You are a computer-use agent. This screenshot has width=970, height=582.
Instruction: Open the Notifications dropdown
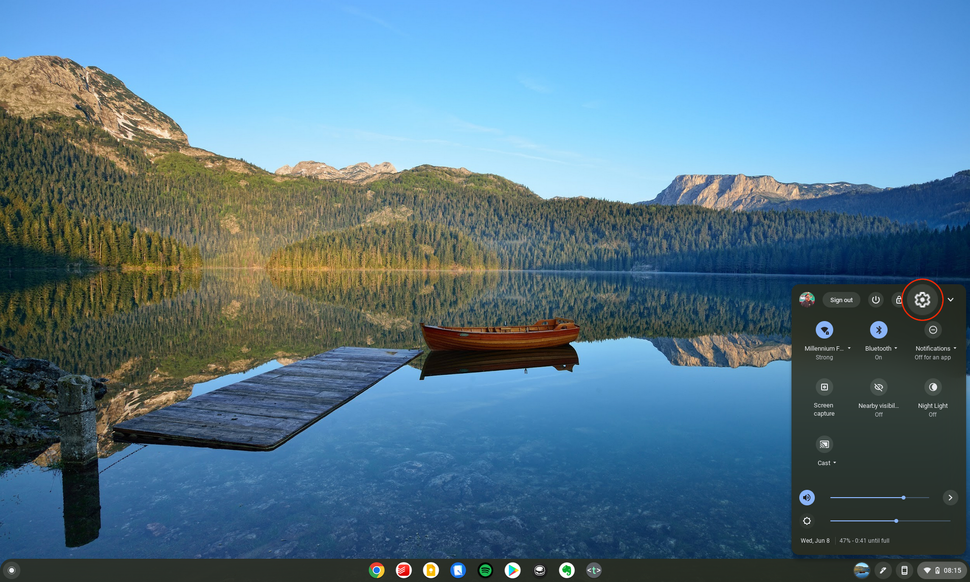click(x=953, y=348)
